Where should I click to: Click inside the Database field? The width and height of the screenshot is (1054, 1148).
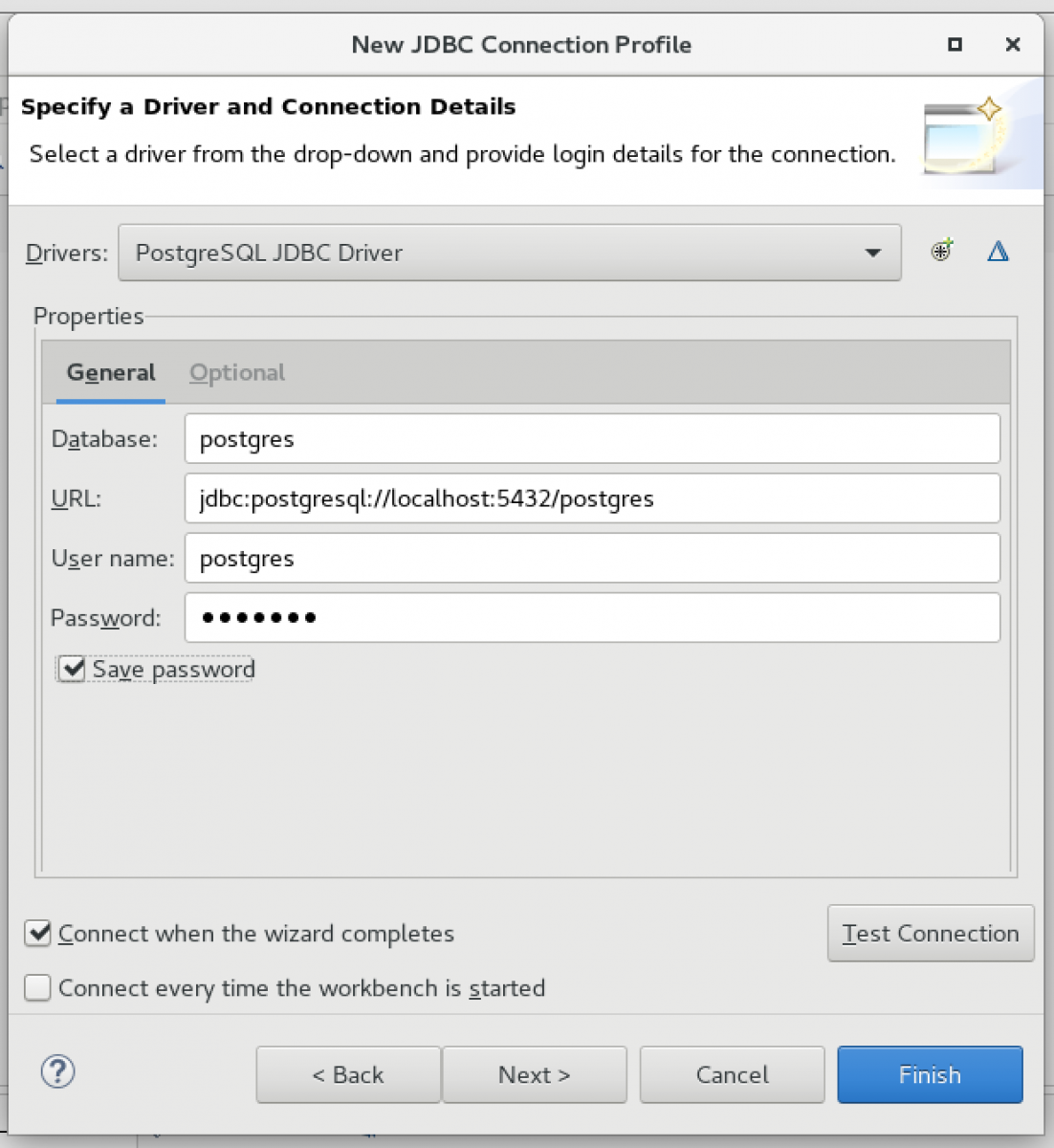[x=591, y=439]
